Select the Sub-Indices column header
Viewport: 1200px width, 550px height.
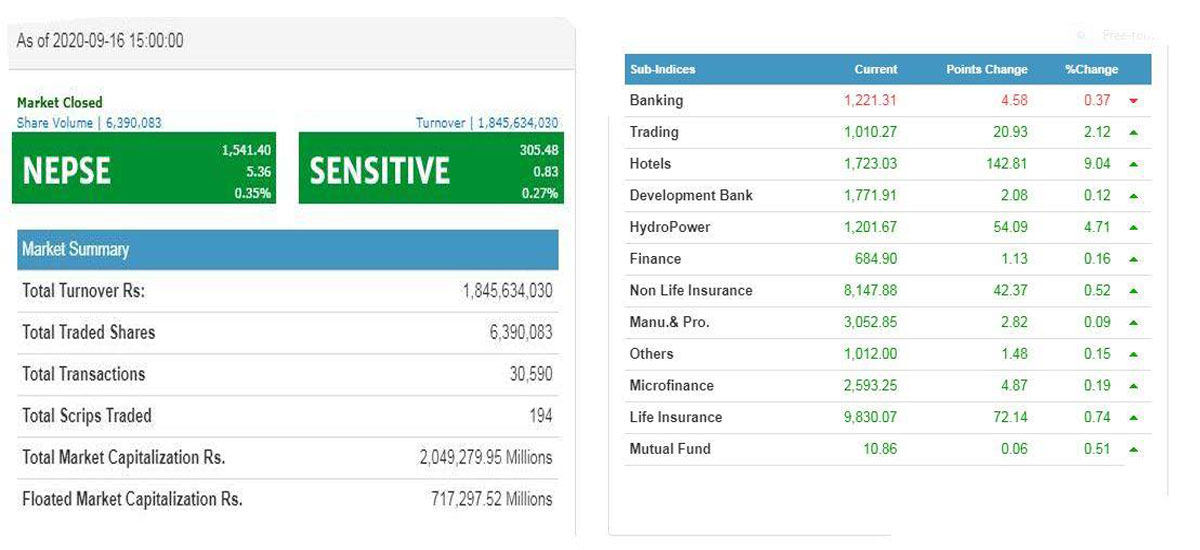click(x=662, y=69)
